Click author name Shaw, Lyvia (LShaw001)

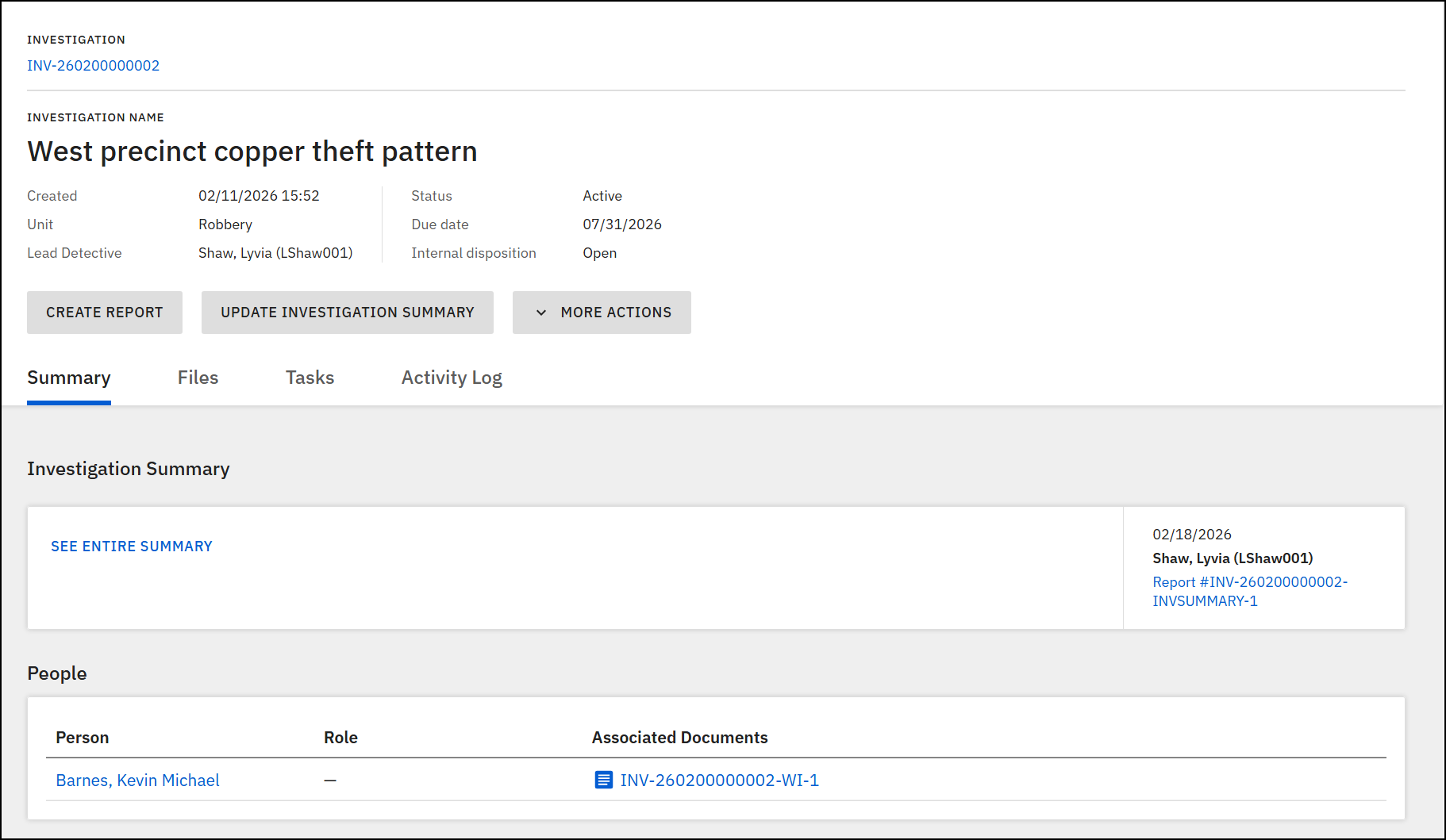click(1232, 558)
